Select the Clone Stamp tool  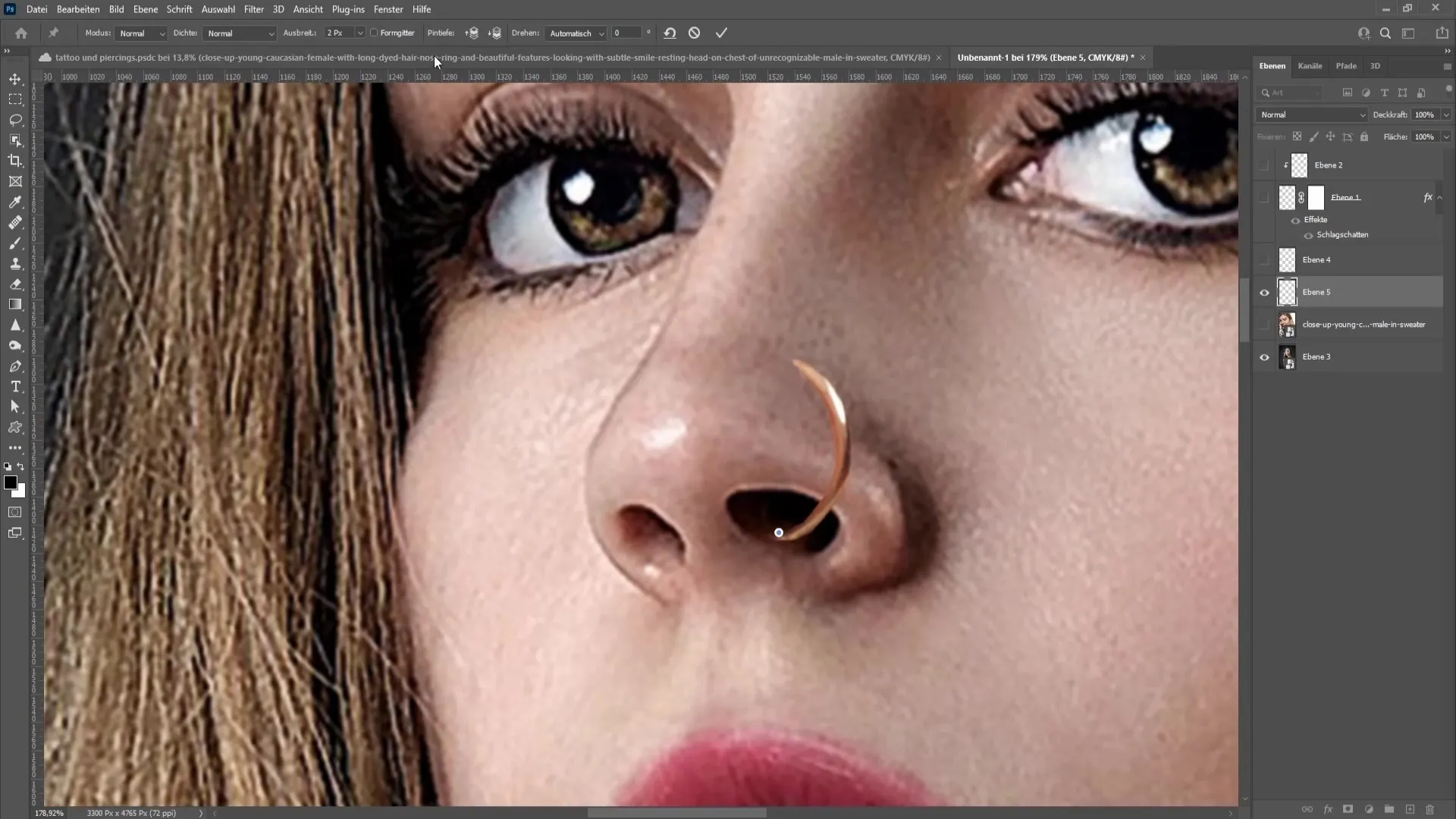[15, 262]
